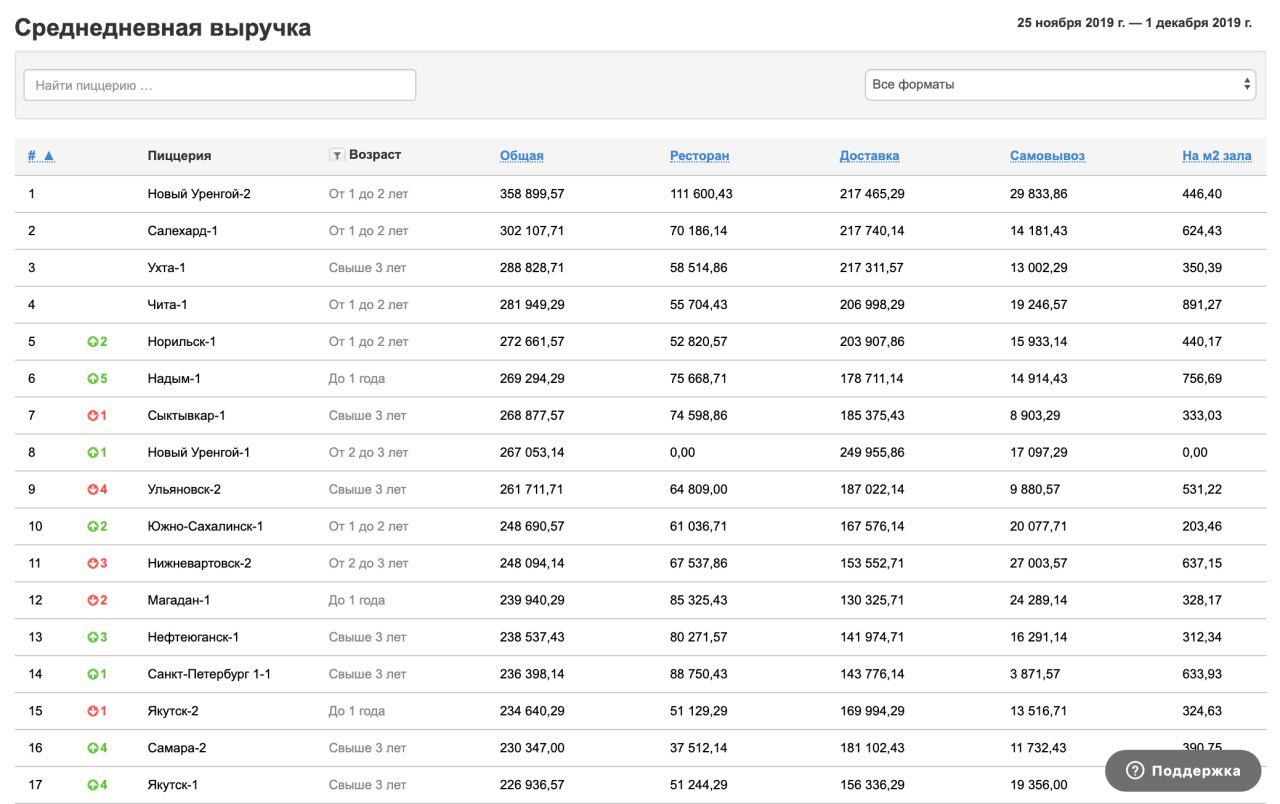This screenshot has width=1280, height=804.
Task: Click the page title Среднедневная выручка
Action: [163, 28]
